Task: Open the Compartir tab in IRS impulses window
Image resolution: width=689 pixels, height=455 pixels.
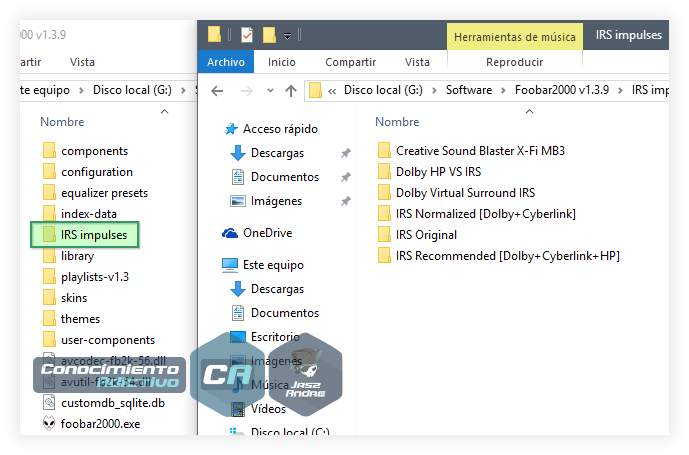Action: pos(350,62)
